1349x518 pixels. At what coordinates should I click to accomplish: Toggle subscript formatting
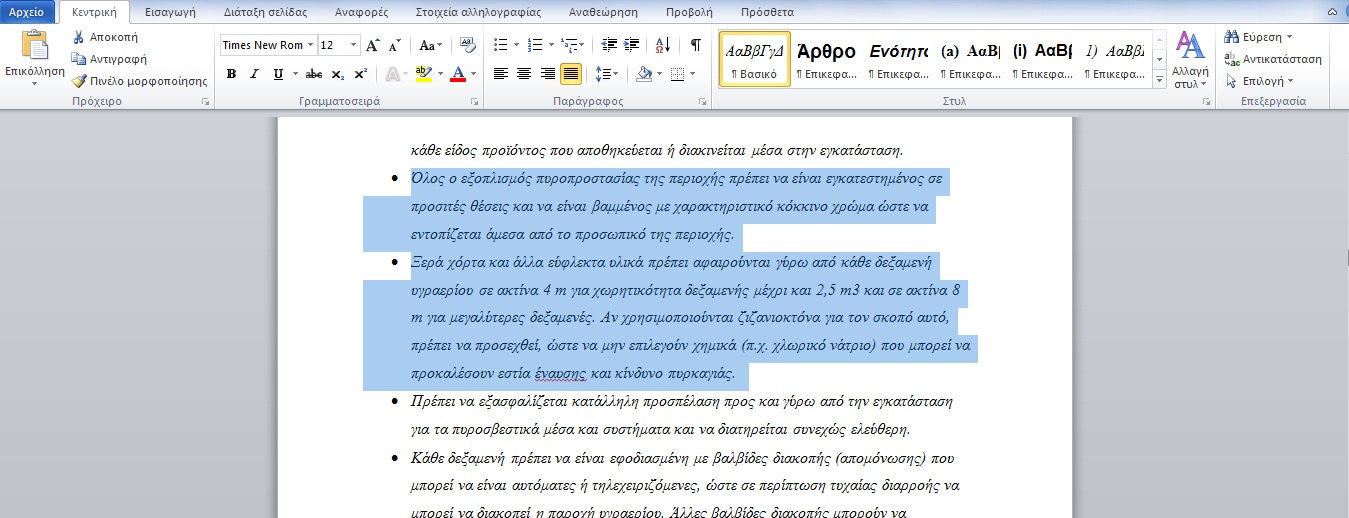click(x=338, y=74)
